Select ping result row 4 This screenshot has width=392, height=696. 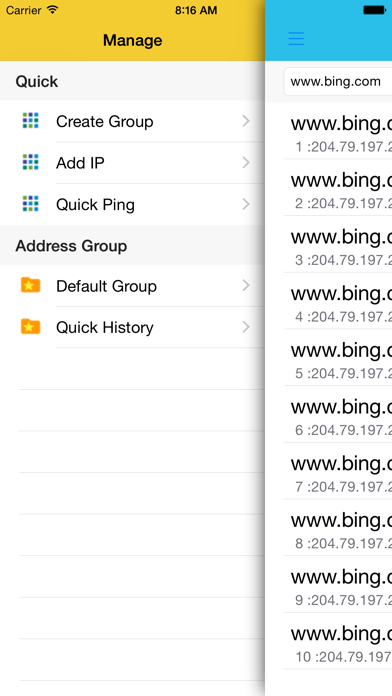[338, 301]
